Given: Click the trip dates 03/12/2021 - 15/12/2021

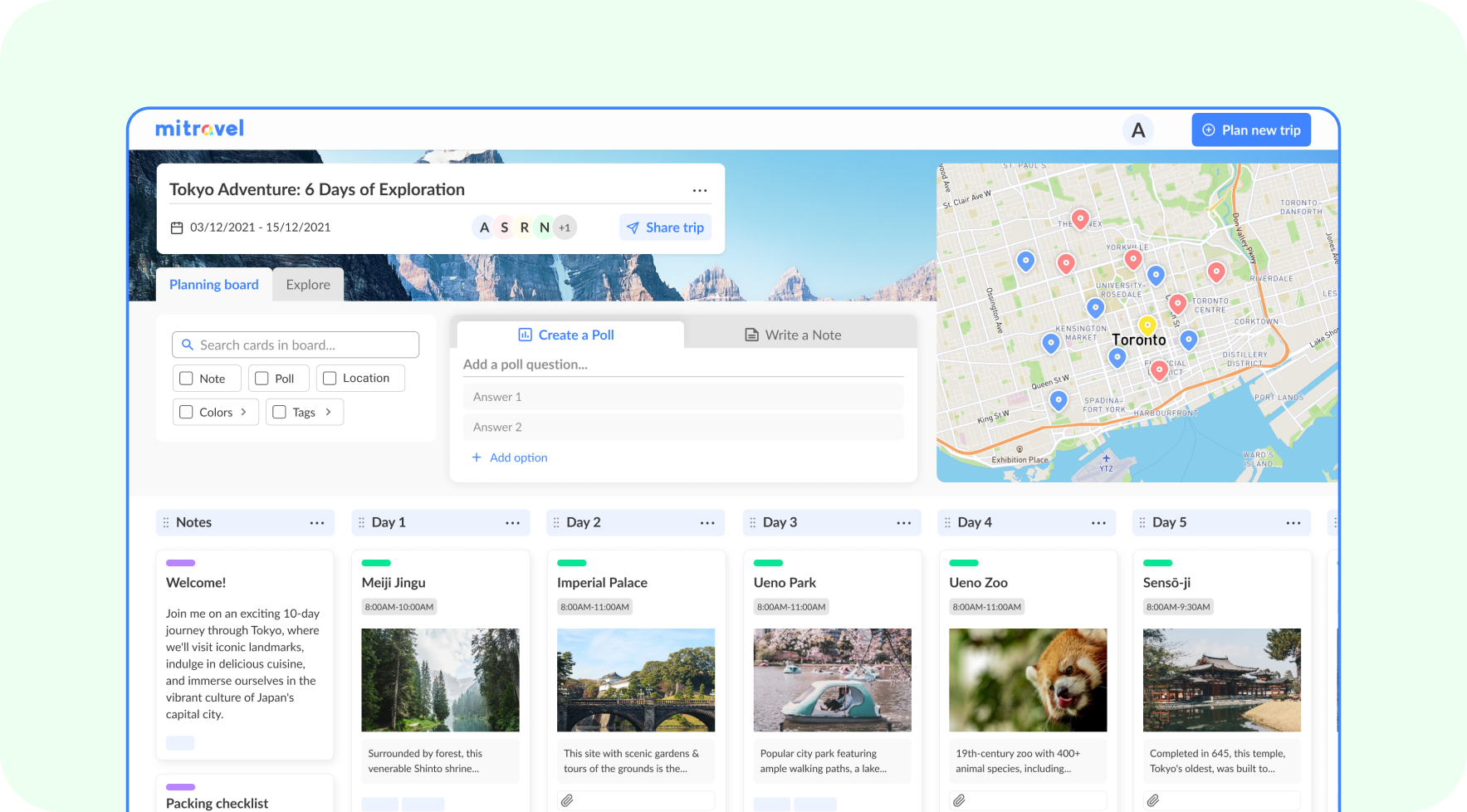Looking at the screenshot, I should [261, 227].
